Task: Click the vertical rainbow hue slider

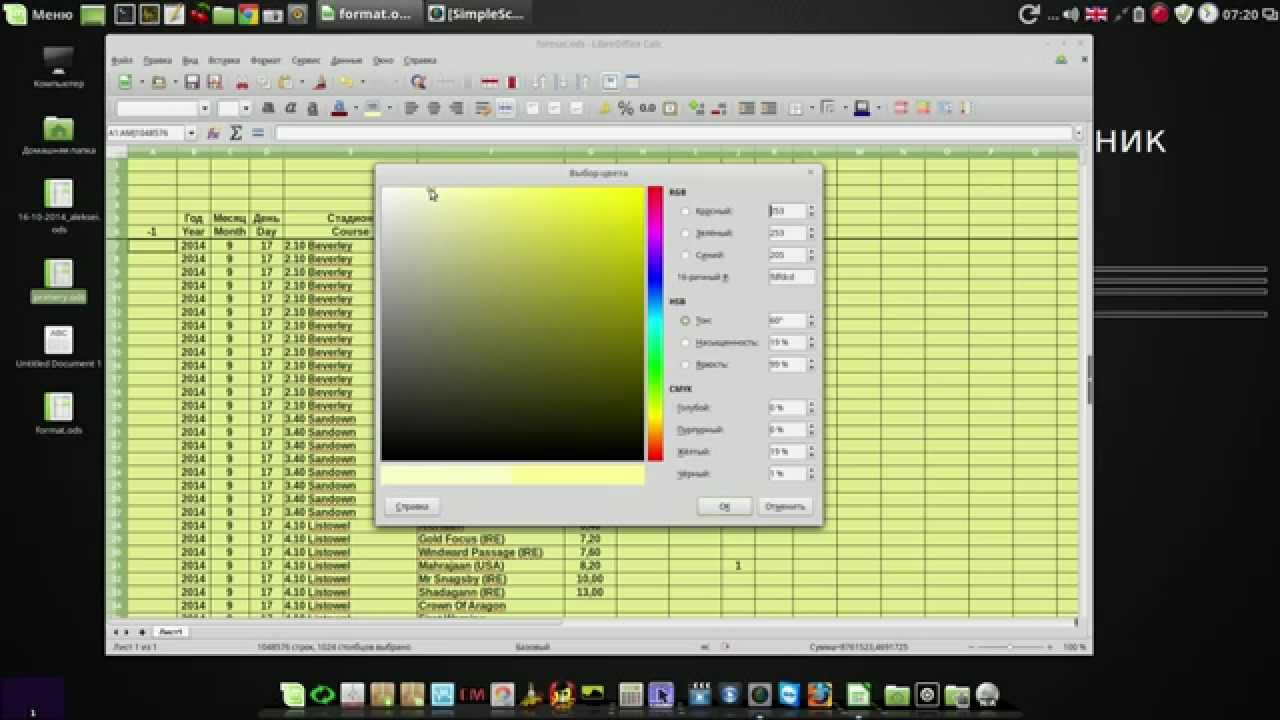Action: click(x=655, y=324)
